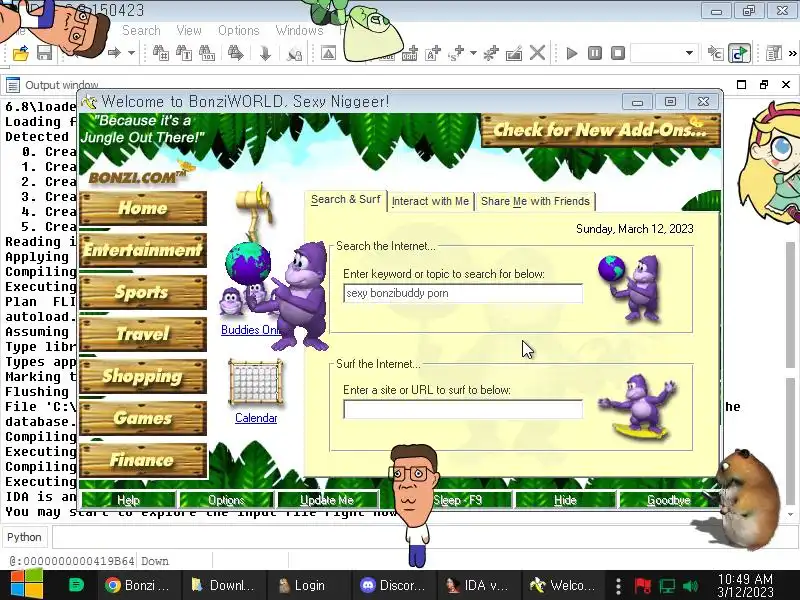Click the Sleep - F9 button

(x=458, y=500)
